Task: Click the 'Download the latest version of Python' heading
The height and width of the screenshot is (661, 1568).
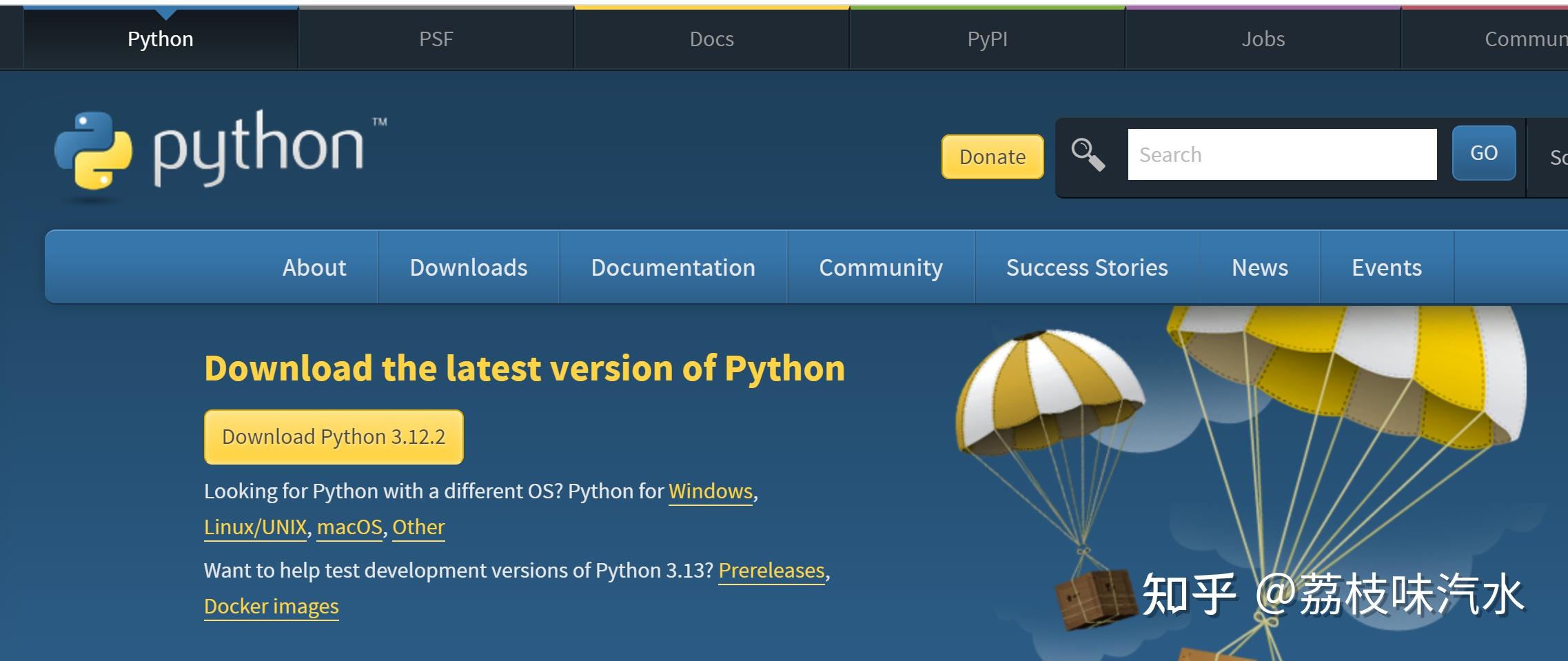Action: tap(525, 368)
